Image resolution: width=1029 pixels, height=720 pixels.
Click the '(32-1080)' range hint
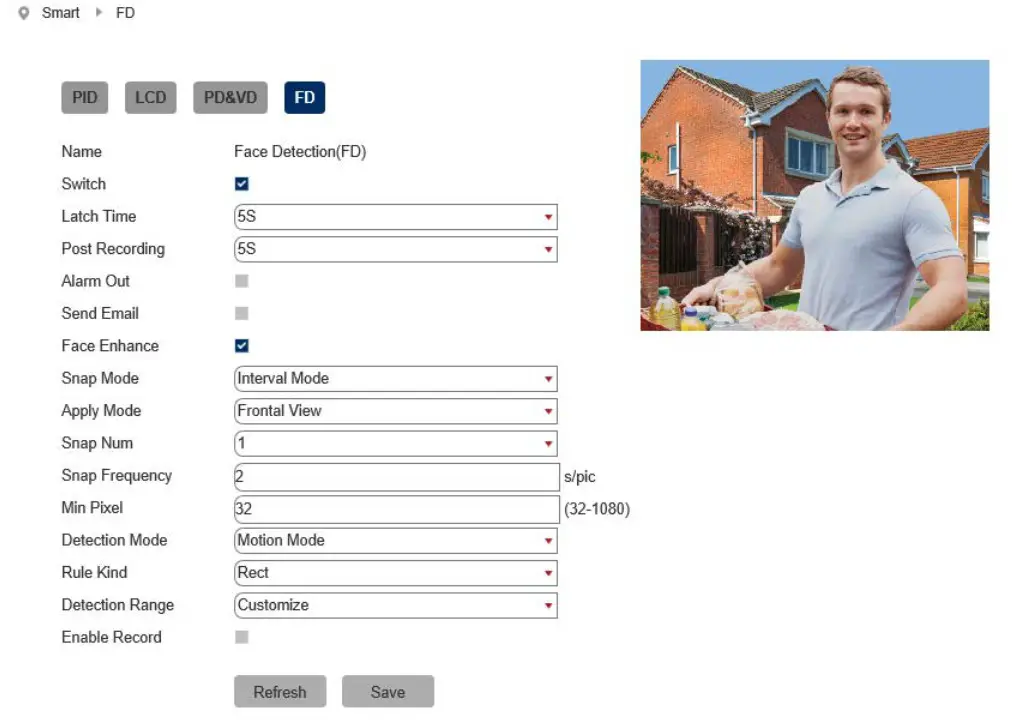[x=597, y=509]
